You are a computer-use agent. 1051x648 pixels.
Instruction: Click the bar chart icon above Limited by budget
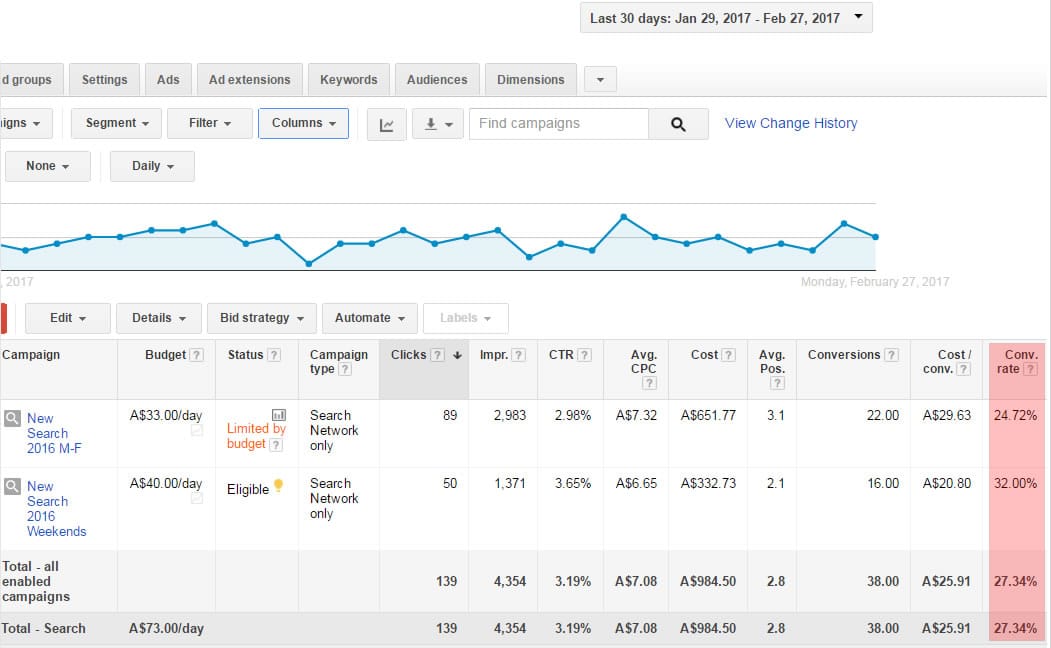(x=278, y=414)
